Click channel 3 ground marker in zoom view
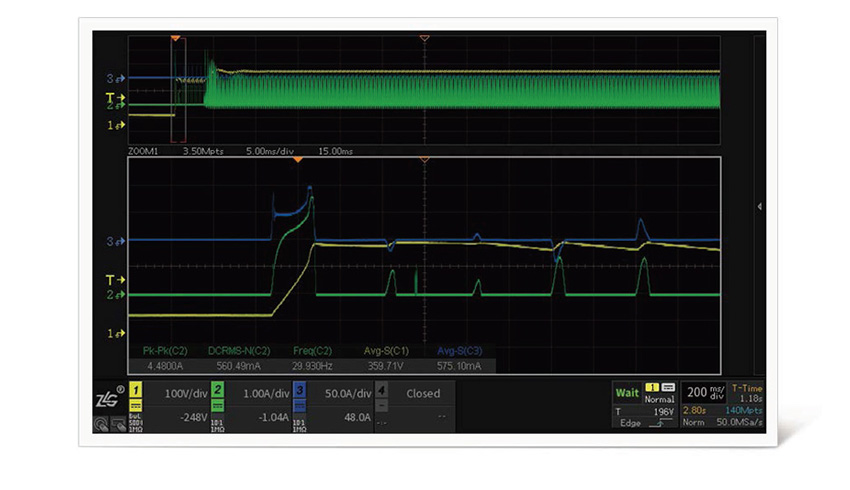This screenshot has height=490, width=850. pyautogui.click(x=115, y=241)
